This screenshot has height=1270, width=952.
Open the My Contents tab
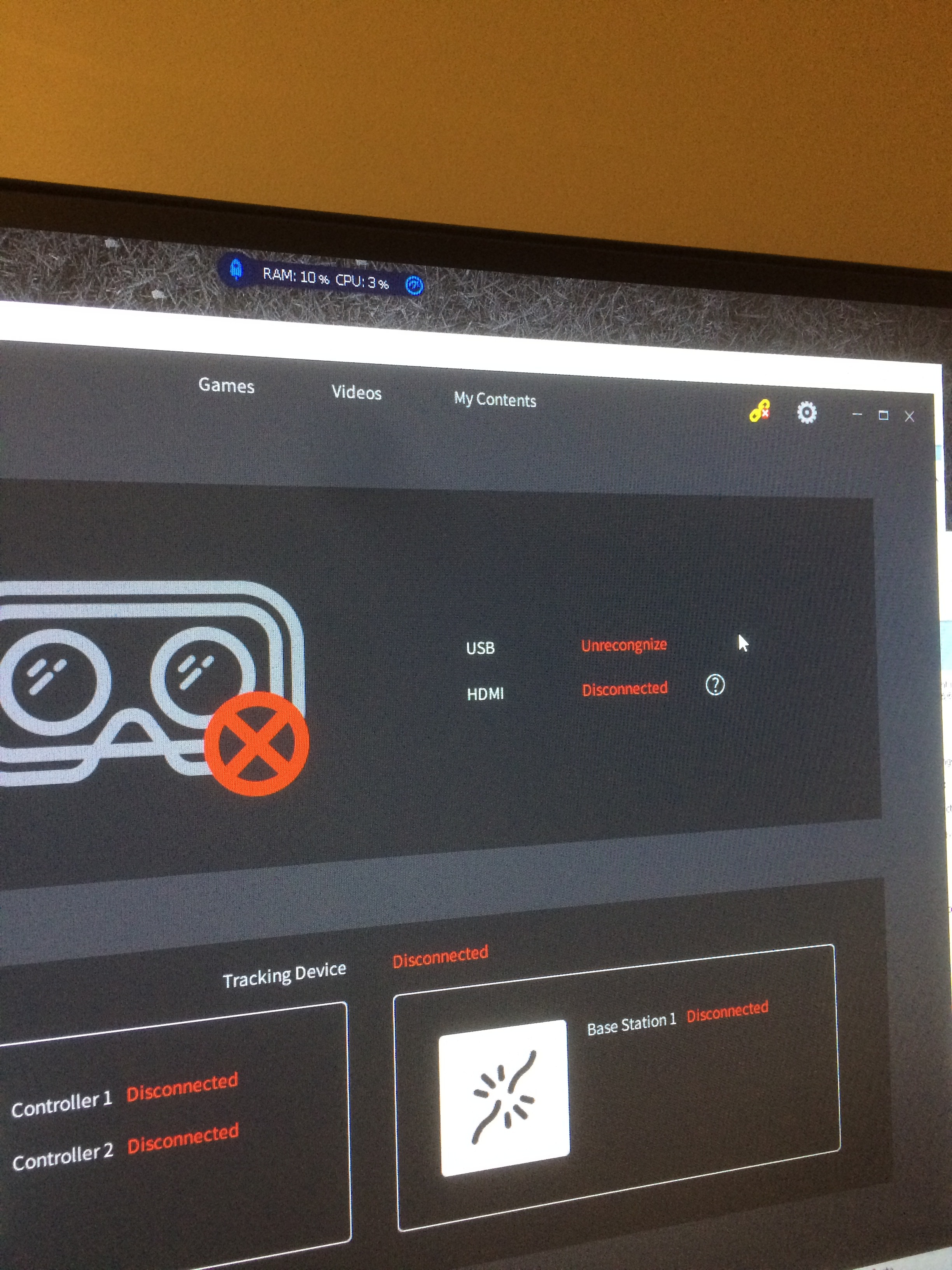pyautogui.click(x=495, y=400)
